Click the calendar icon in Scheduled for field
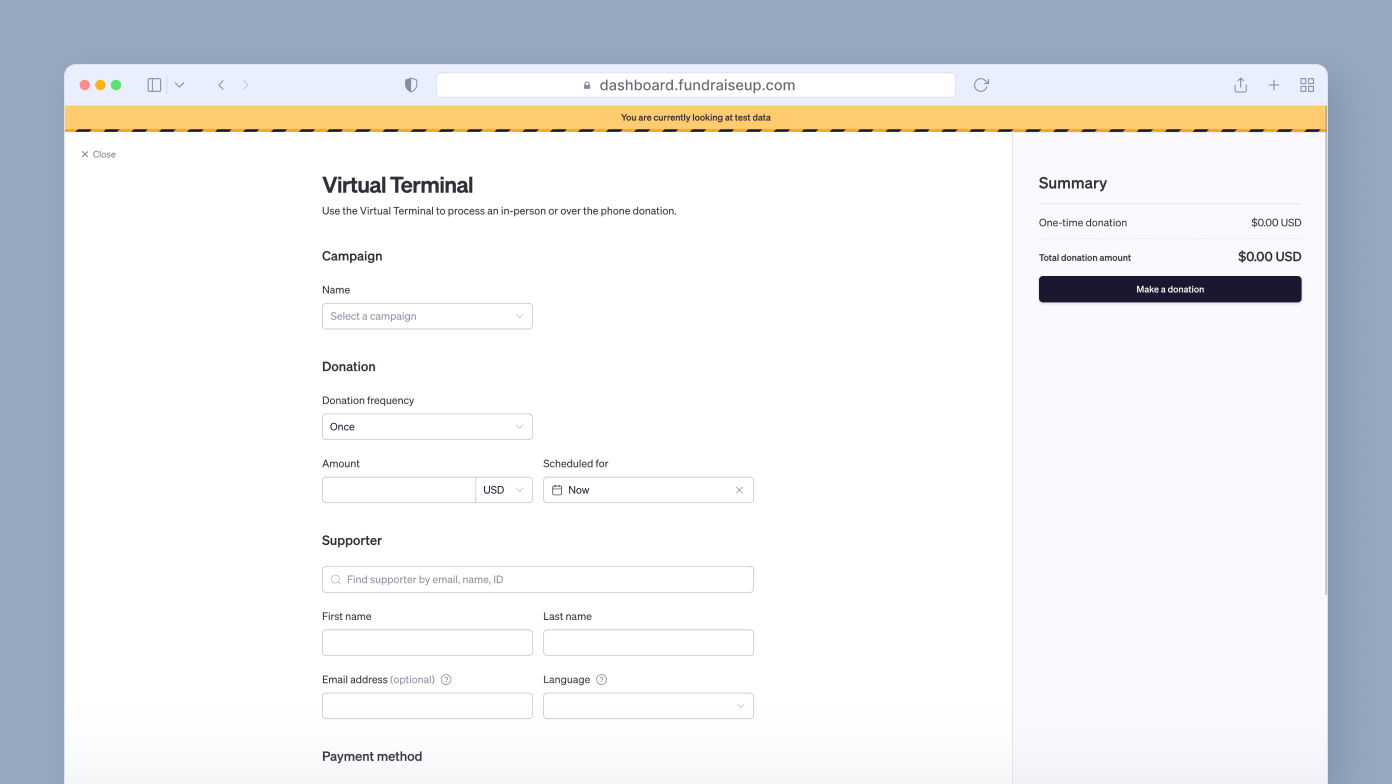 (557, 489)
